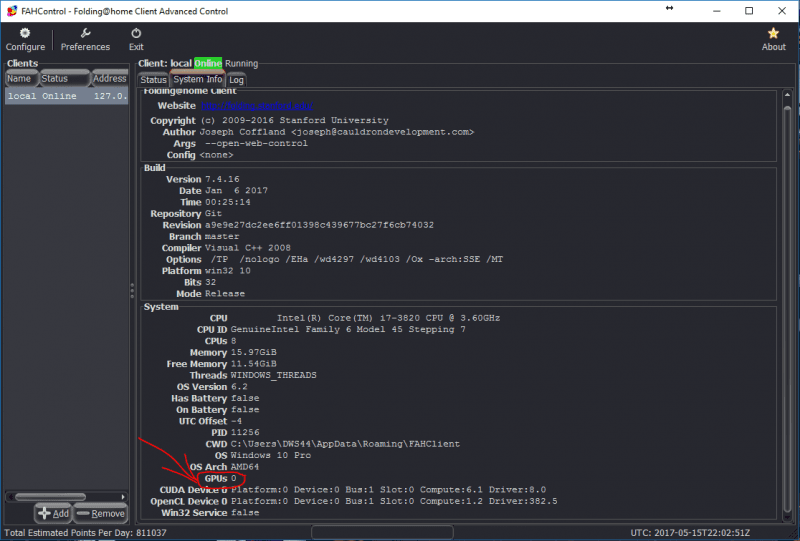The width and height of the screenshot is (800, 541).
Task: Click the Status column header in Clients
Action: (64, 79)
